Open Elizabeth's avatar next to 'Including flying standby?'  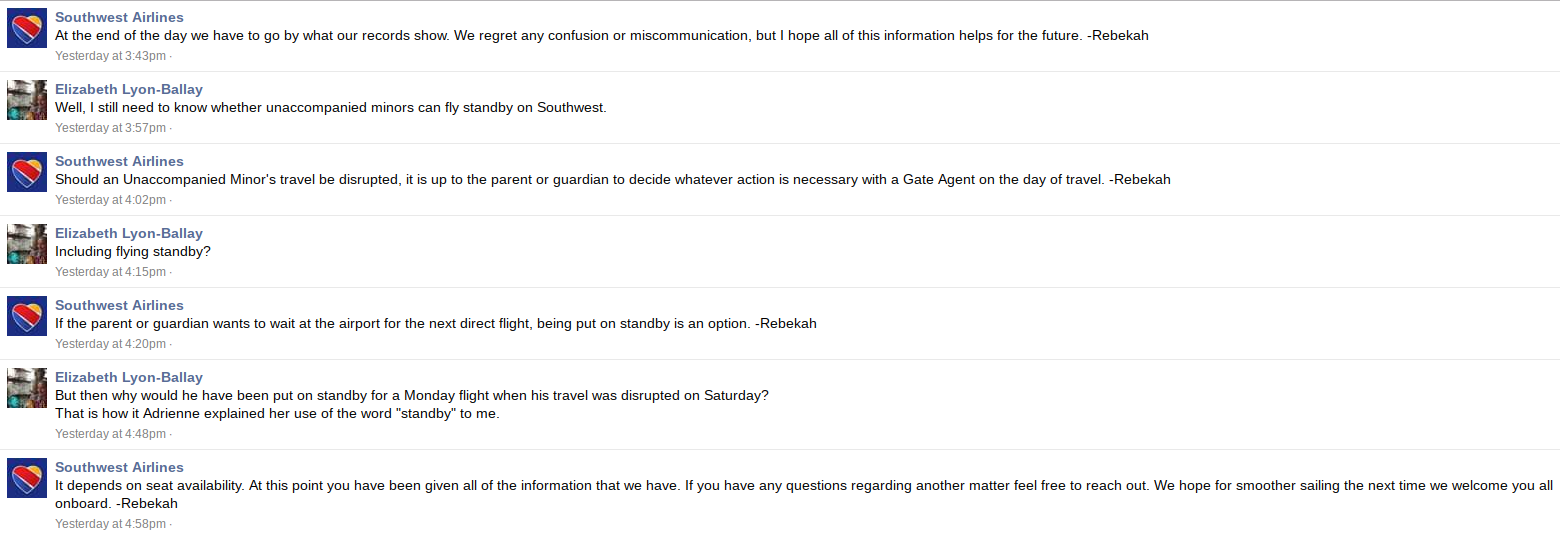[x=27, y=244]
